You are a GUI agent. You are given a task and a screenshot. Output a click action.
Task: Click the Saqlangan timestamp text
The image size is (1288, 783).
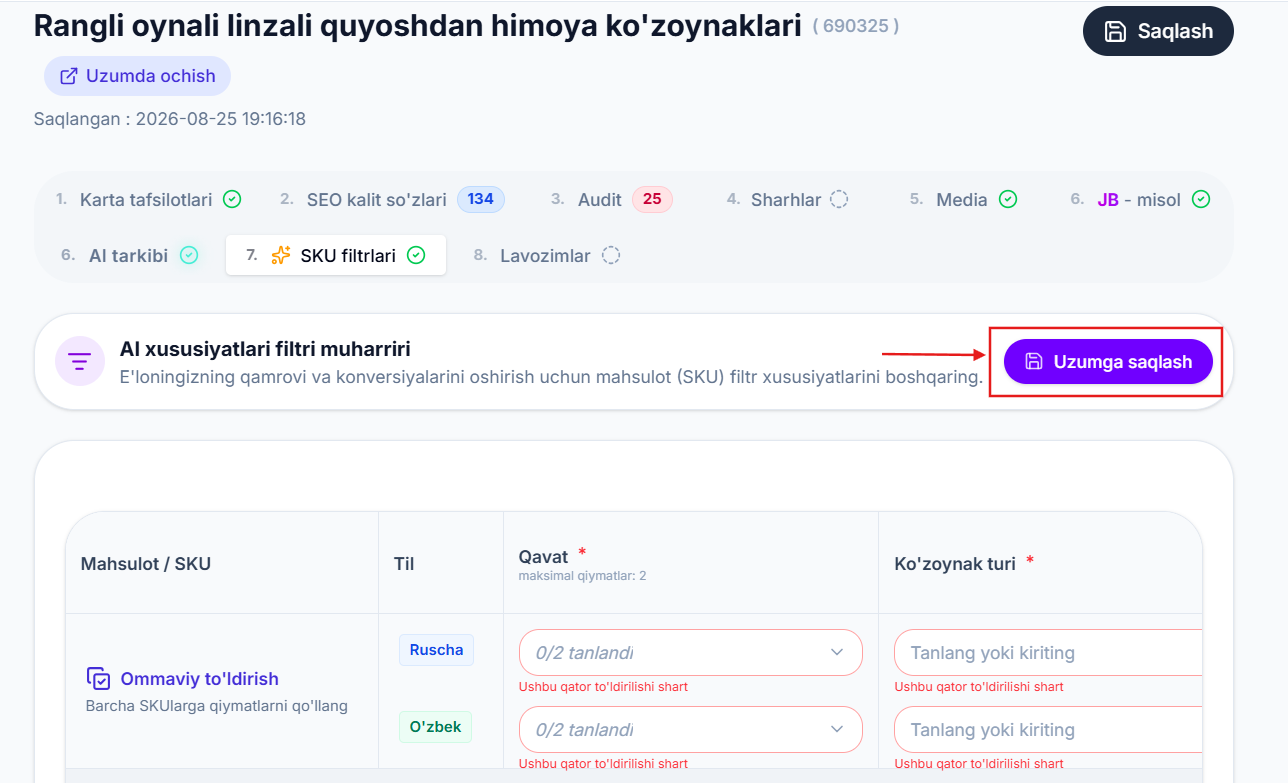click(170, 119)
